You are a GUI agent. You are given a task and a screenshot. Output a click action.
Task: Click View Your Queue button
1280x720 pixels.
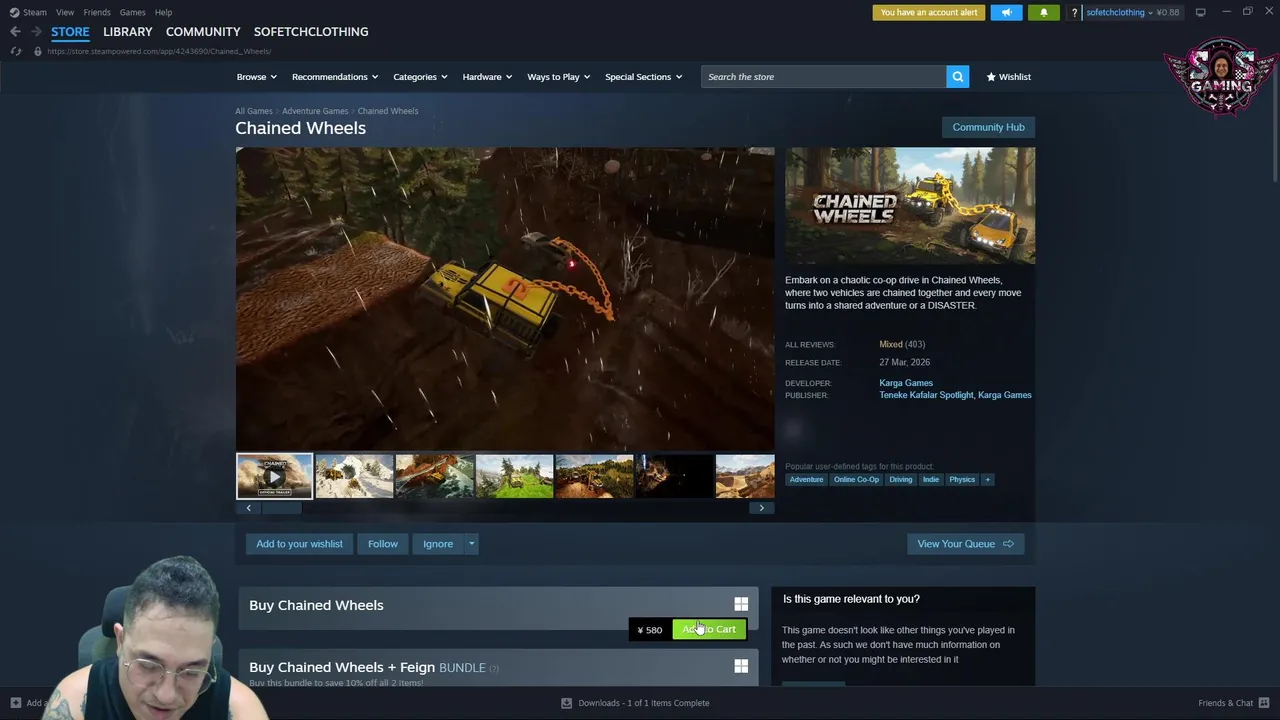[965, 544]
